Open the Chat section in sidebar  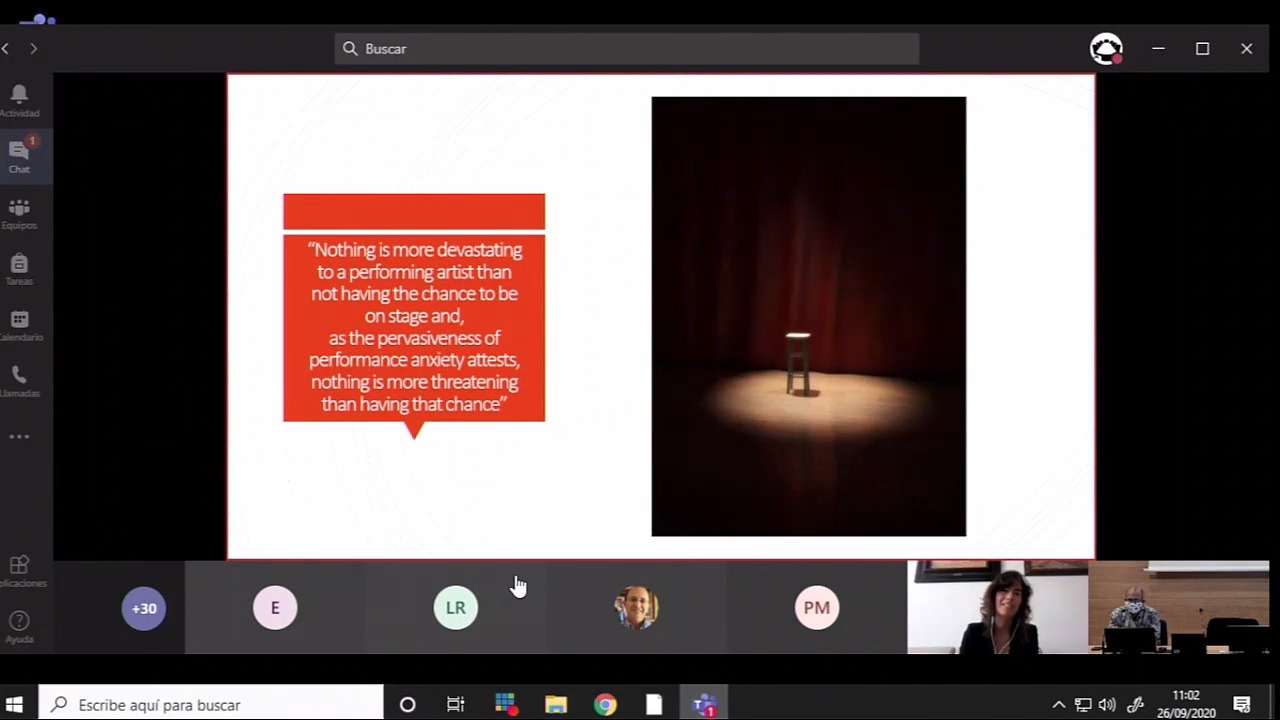click(19, 155)
